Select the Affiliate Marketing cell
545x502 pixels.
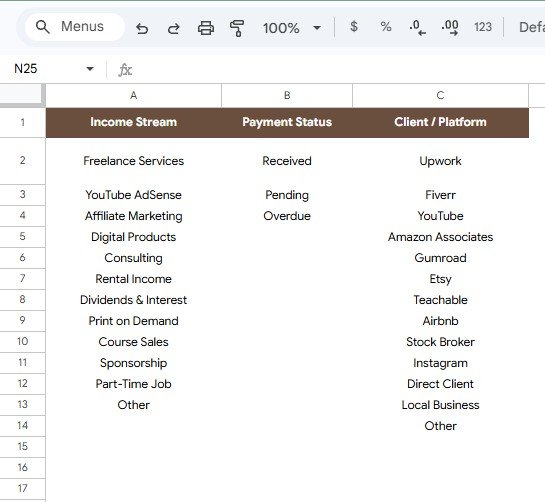(x=133, y=216)
